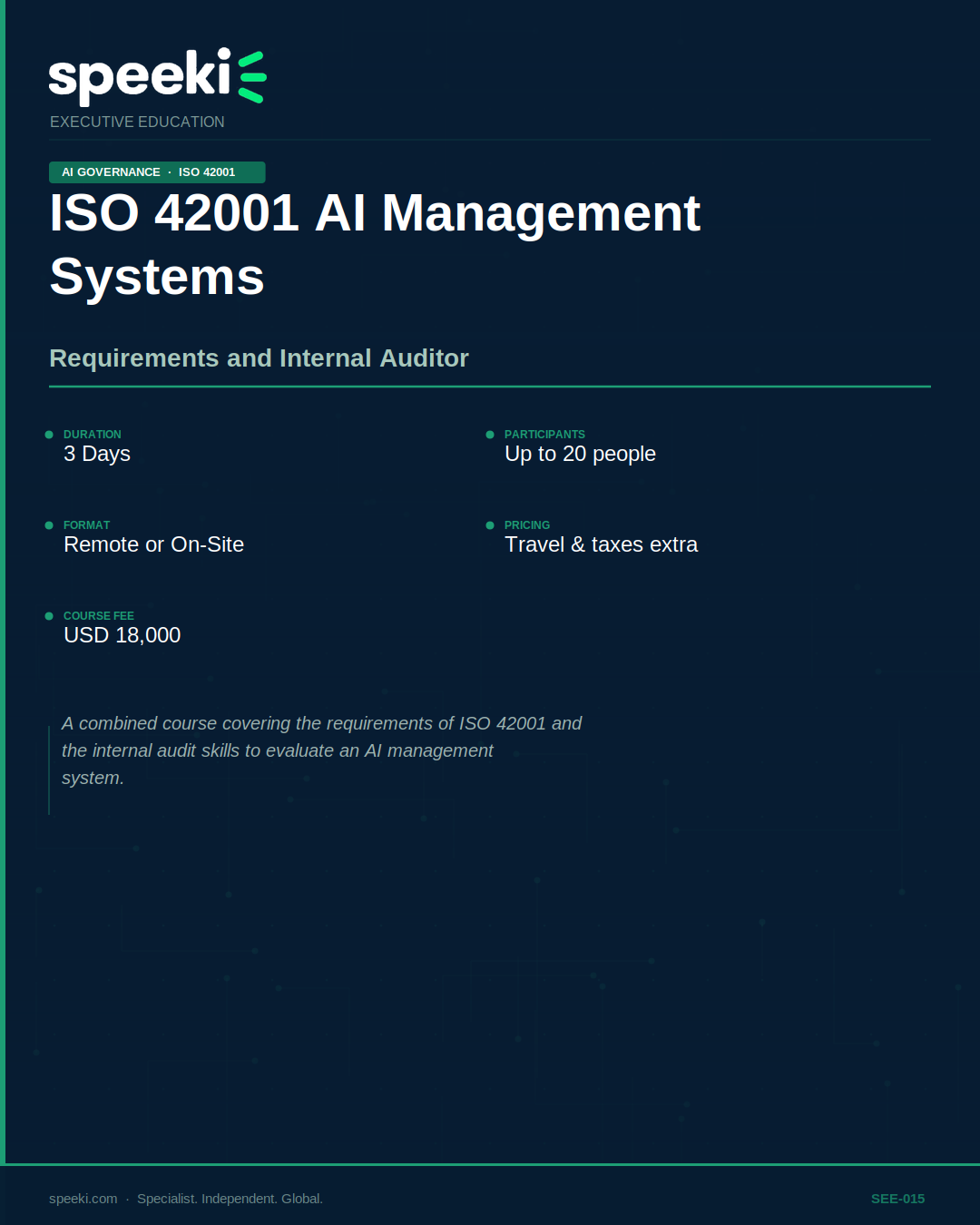Image resolution: width=980 pixels, height=1225 pixels.
Task: Select the AI GOVERNANCE · ISO 42001 badge
Action: tap(156, 171)
